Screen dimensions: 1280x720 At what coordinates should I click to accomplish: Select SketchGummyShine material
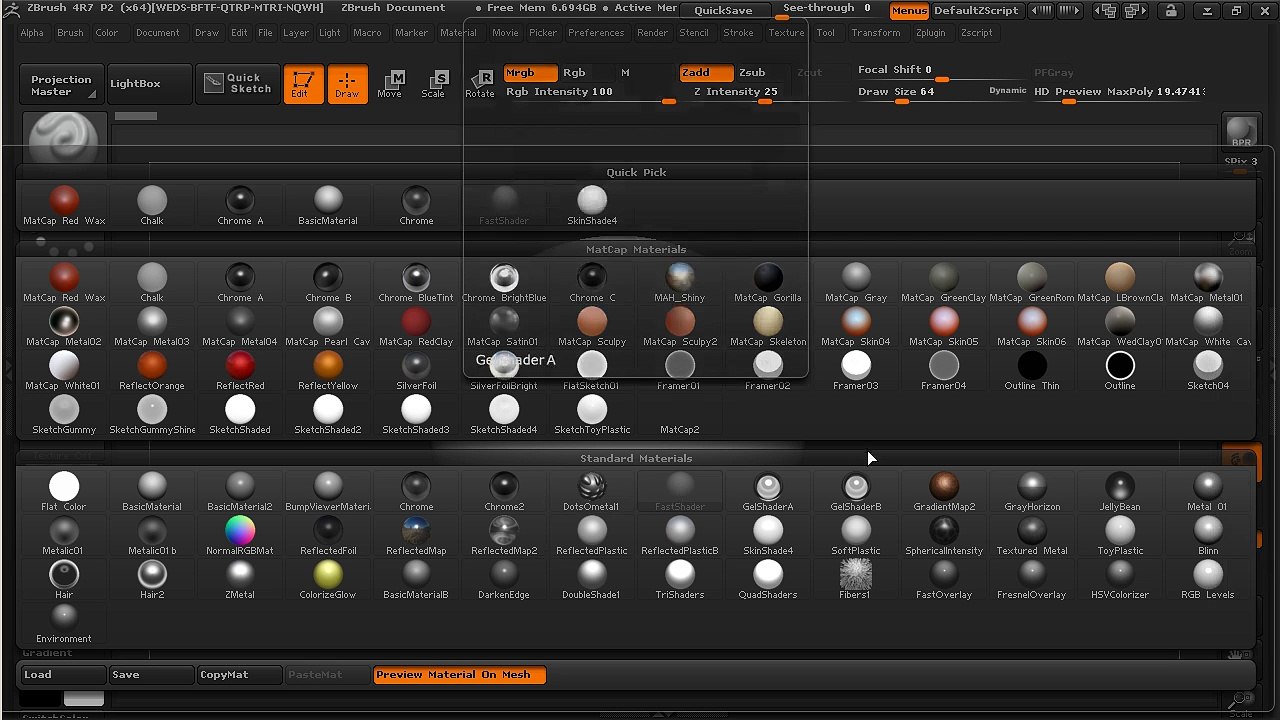pyautogui.click(x=152, y=415)
